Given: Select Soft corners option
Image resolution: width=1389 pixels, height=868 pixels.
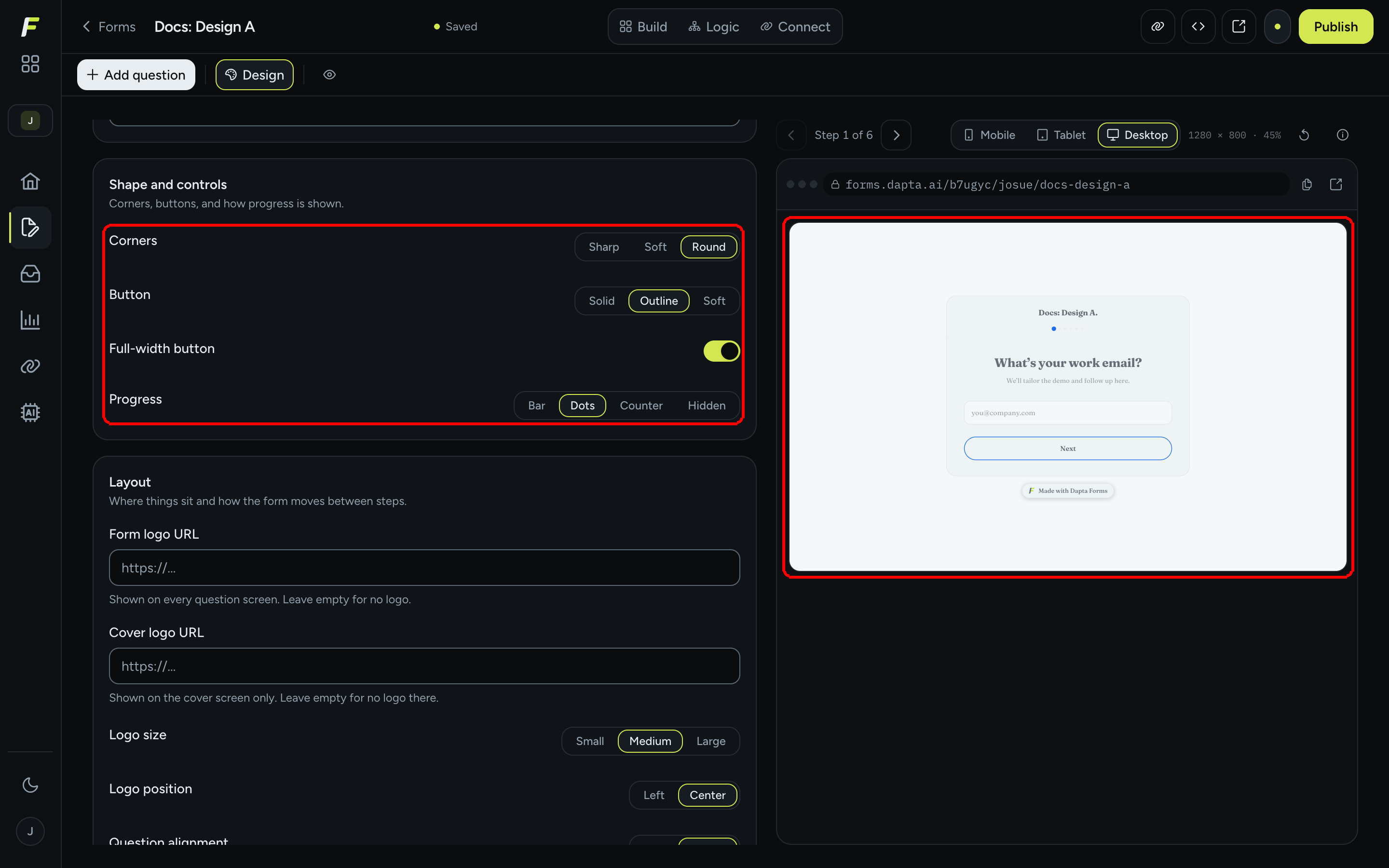Looking at the screenshot, I should pos(655,247).
